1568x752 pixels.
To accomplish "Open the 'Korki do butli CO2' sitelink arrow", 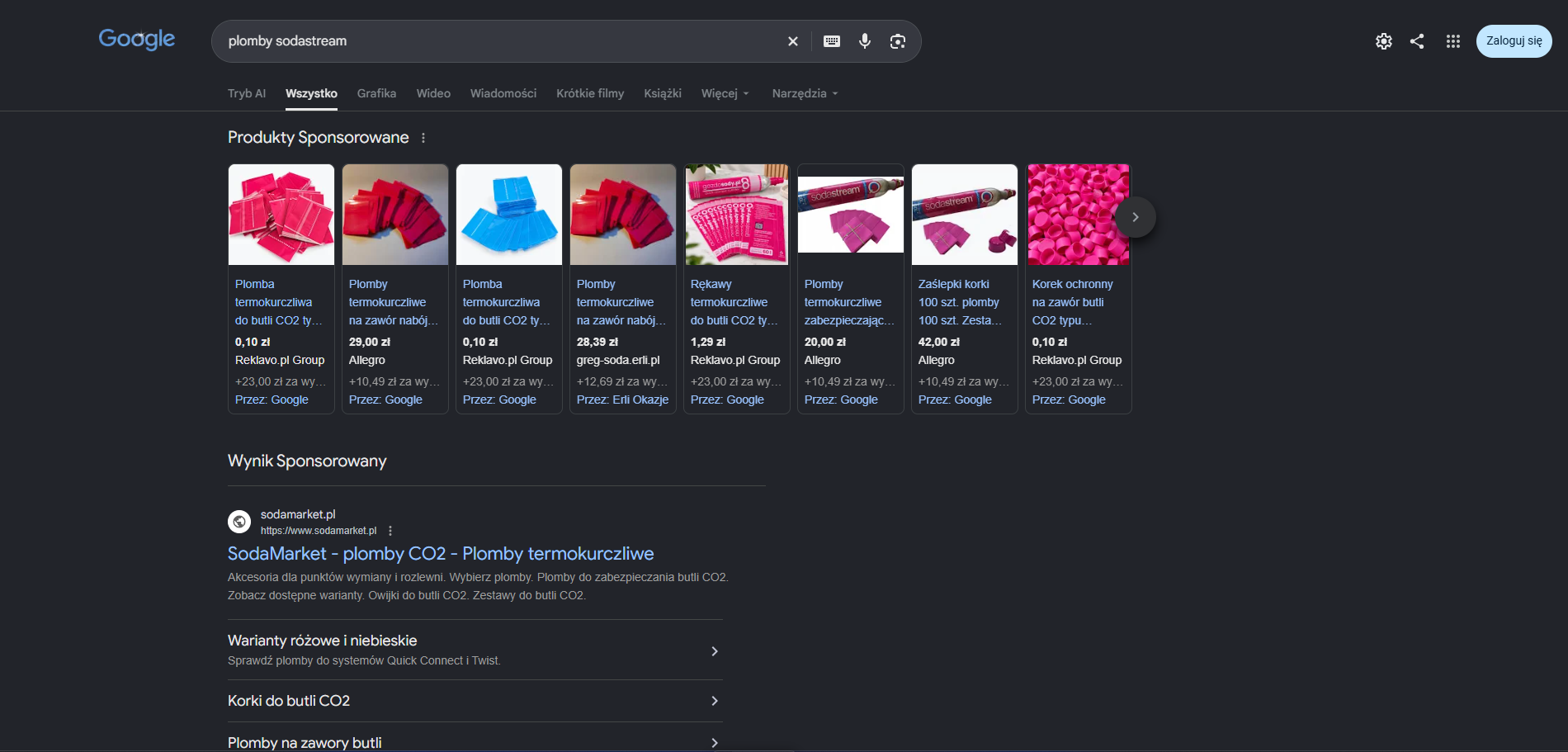I will (x=715, y=701).
